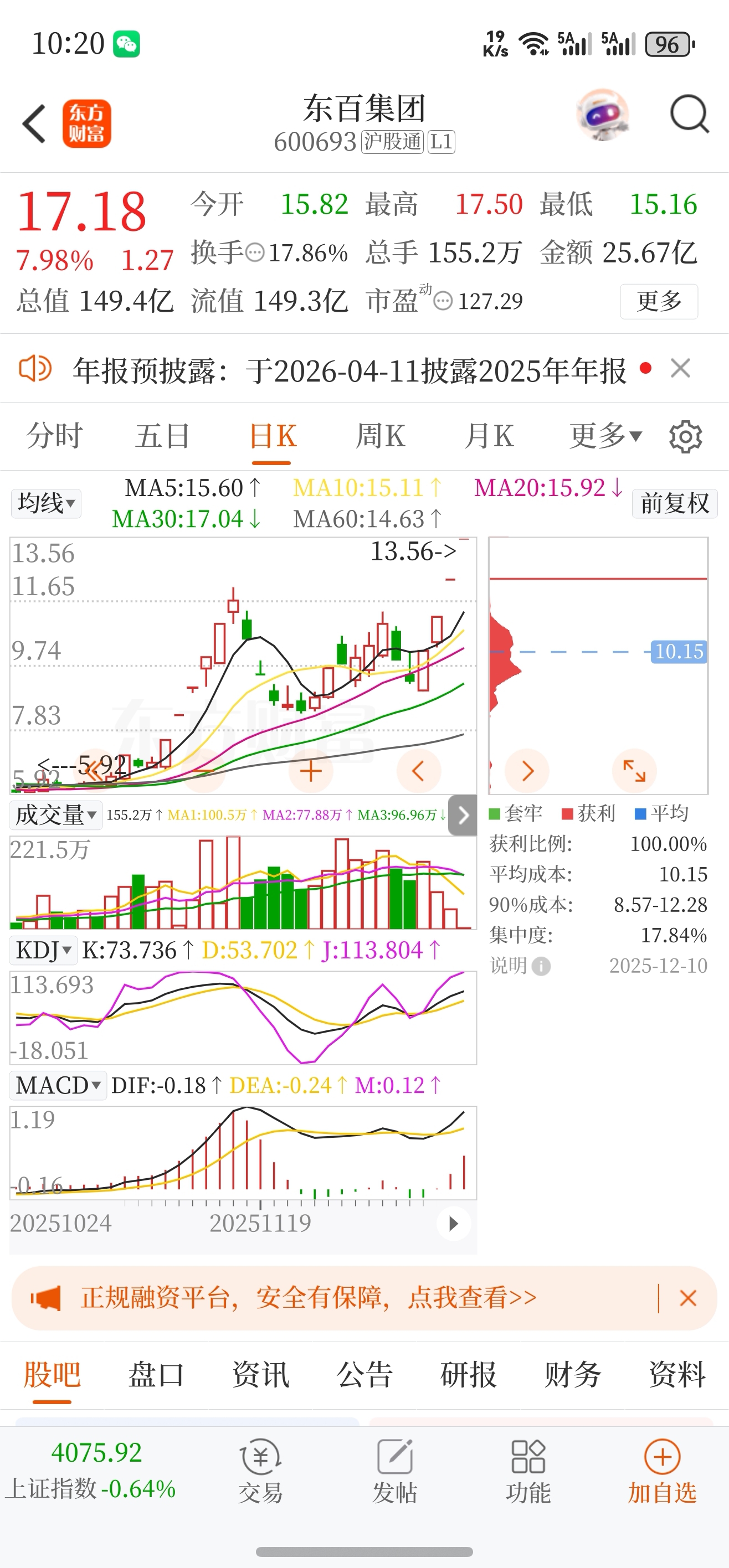Tap the 20251119 date marker

pyautogui.click(x=260, y=1224)
